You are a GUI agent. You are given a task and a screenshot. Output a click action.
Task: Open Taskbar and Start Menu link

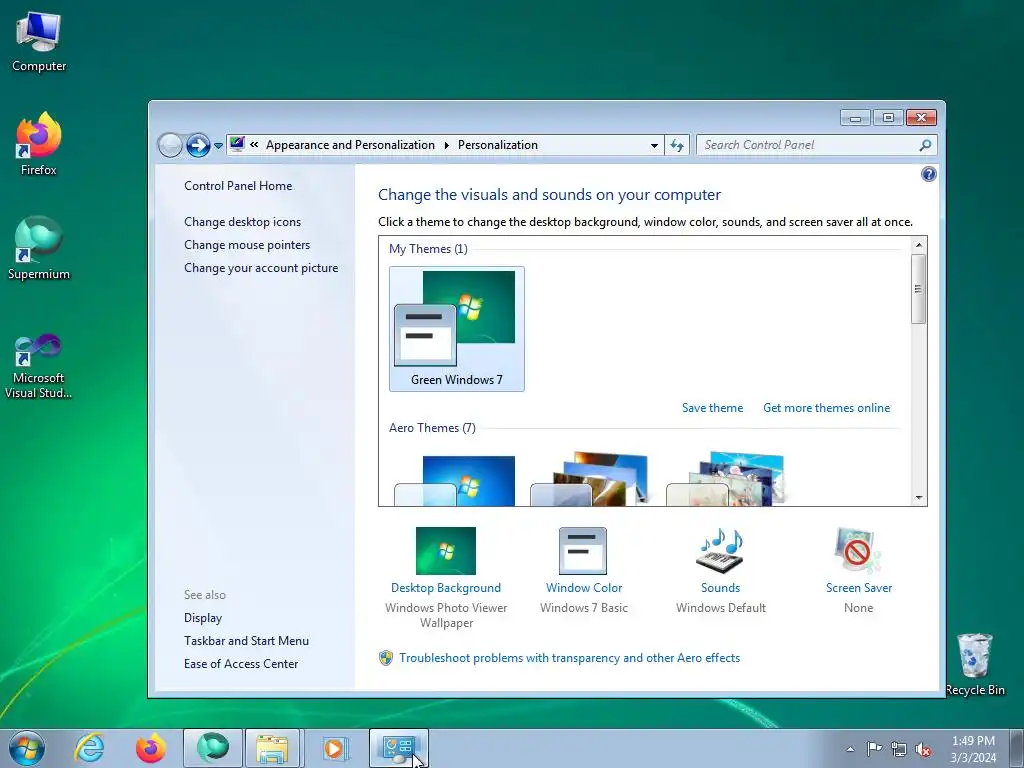[246, 641]
